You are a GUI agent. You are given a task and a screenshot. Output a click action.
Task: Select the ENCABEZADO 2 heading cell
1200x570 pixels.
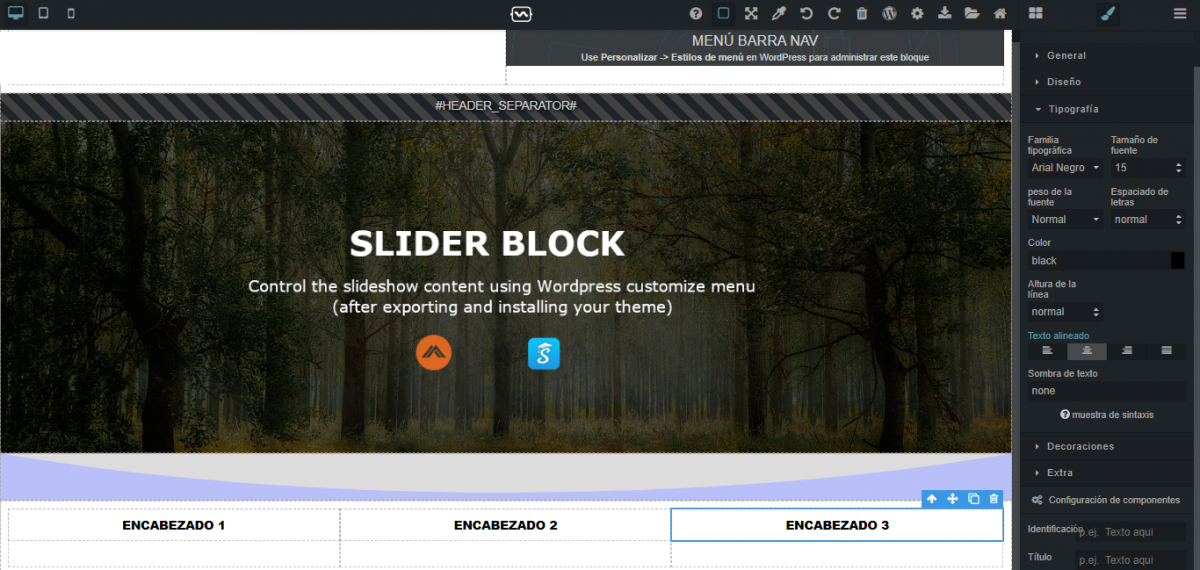pyautogui.click(x=505, y=525)
